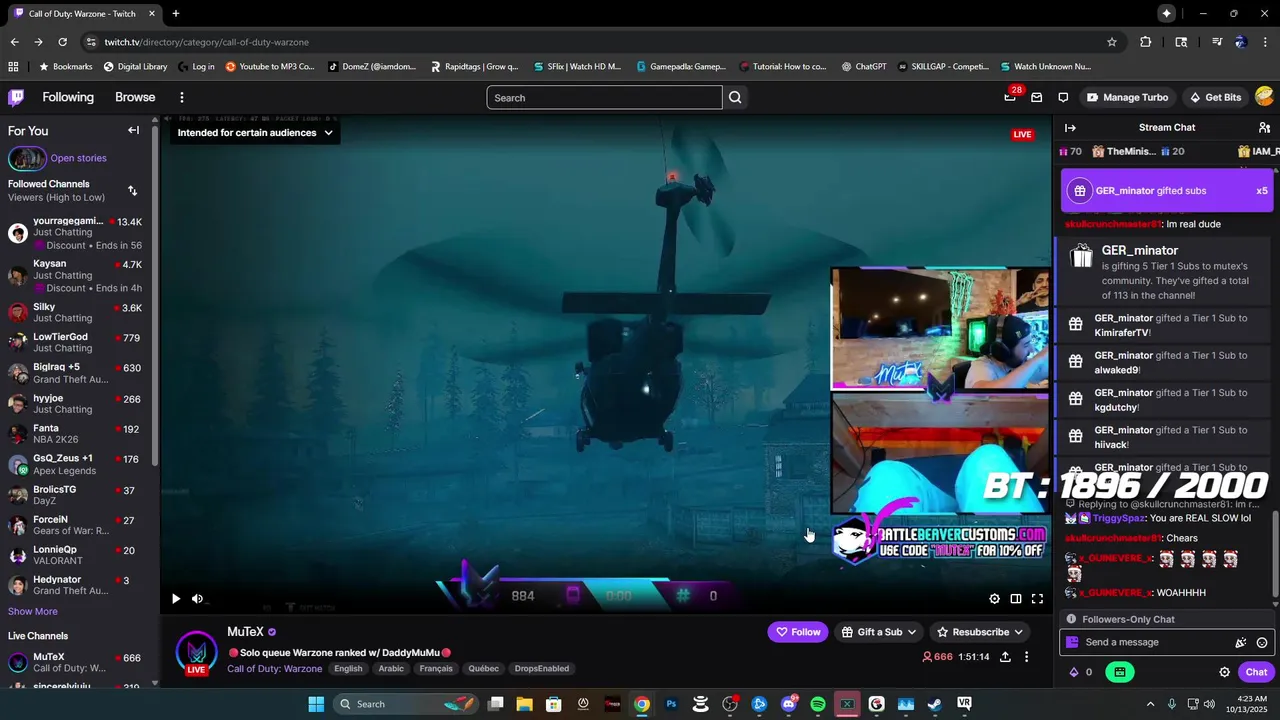Open the yourragegami channel in sidebar
1280x720 pixels.
[x=76, y=233]
